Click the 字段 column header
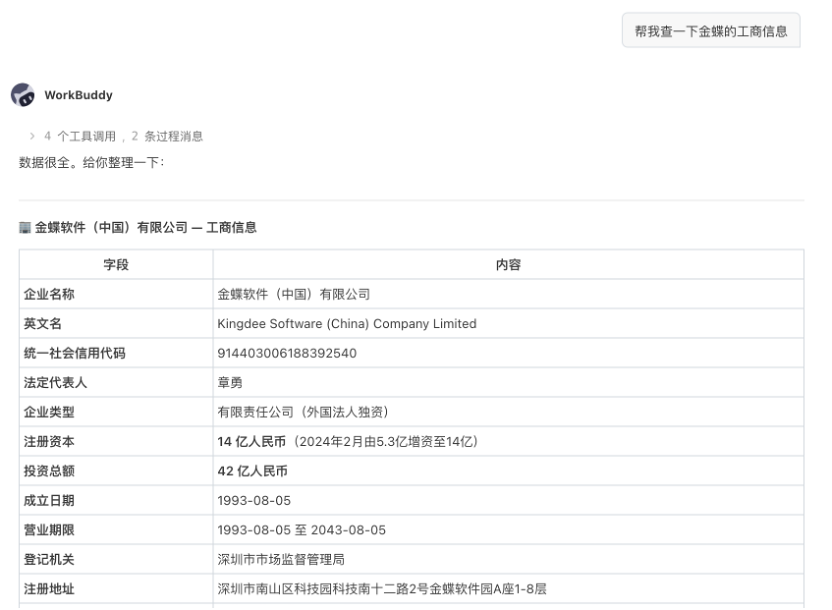 click(116, 265)
